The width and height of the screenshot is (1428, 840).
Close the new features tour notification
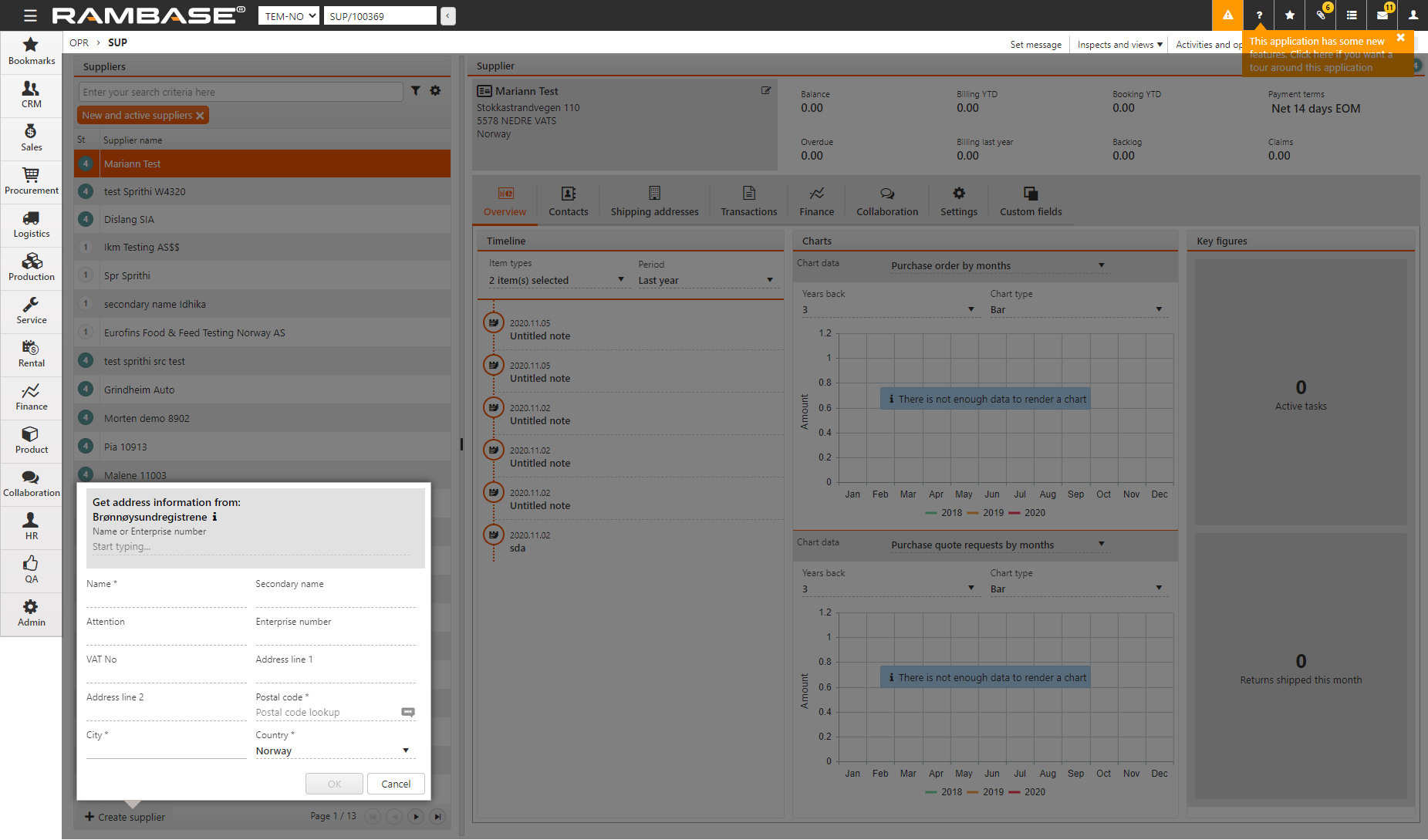pyautogui.click(x=1400, y=38)
